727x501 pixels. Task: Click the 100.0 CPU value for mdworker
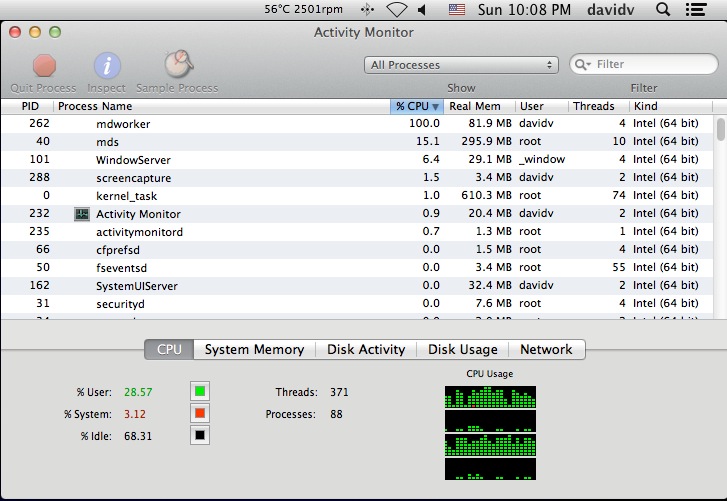(424, 123)
